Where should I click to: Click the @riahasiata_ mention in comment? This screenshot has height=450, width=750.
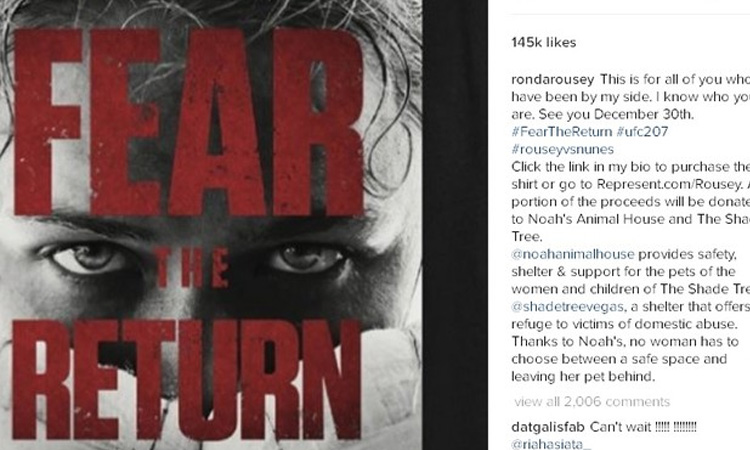tap(551, 444)
